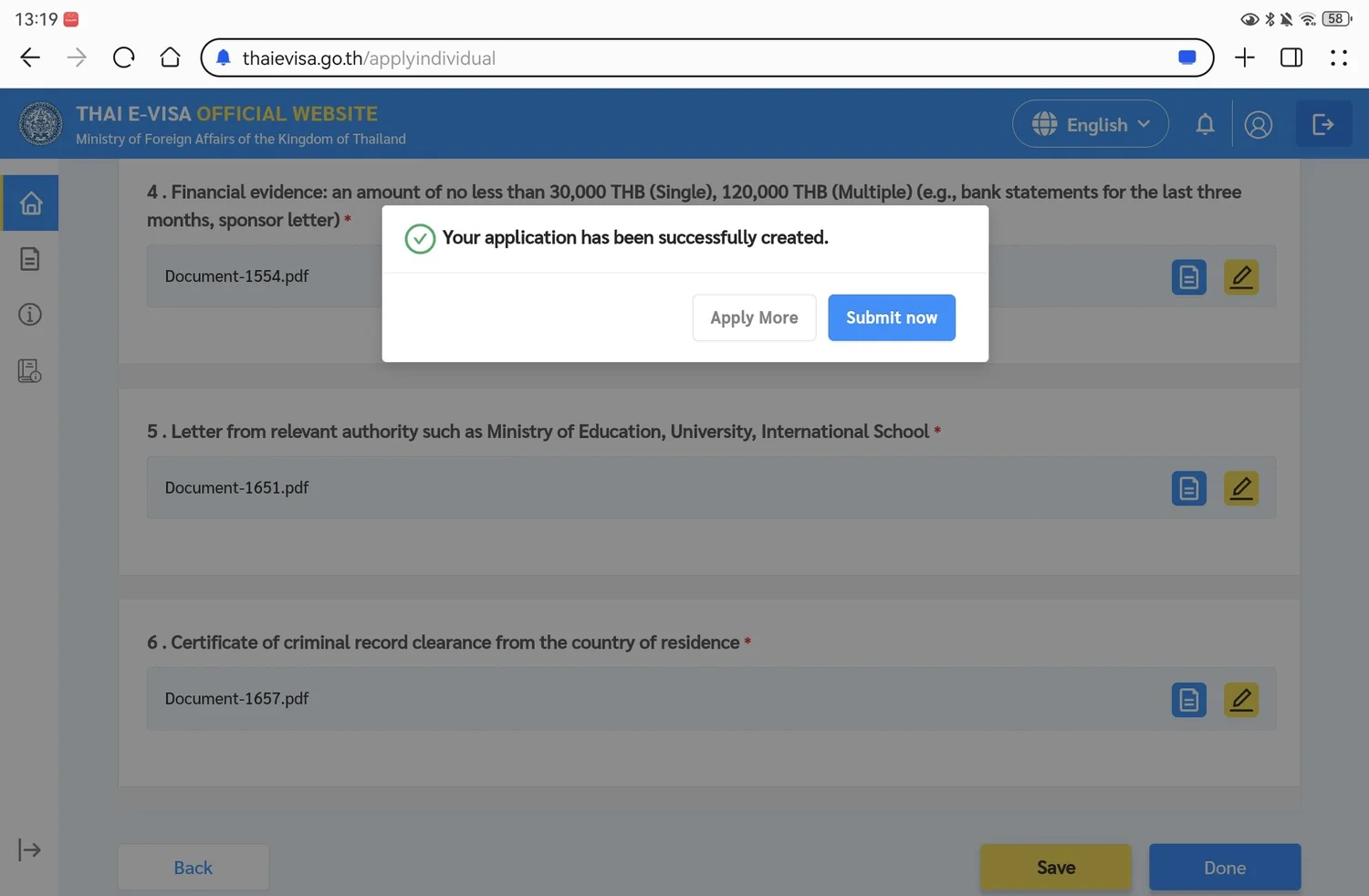Open the browser home page icon
This screenshot has height=896, width=1369.
(170, 57)
